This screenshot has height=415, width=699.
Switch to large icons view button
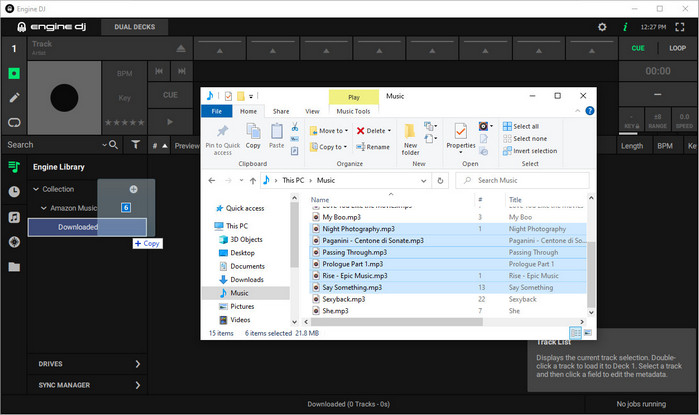(x=588, y=333)
